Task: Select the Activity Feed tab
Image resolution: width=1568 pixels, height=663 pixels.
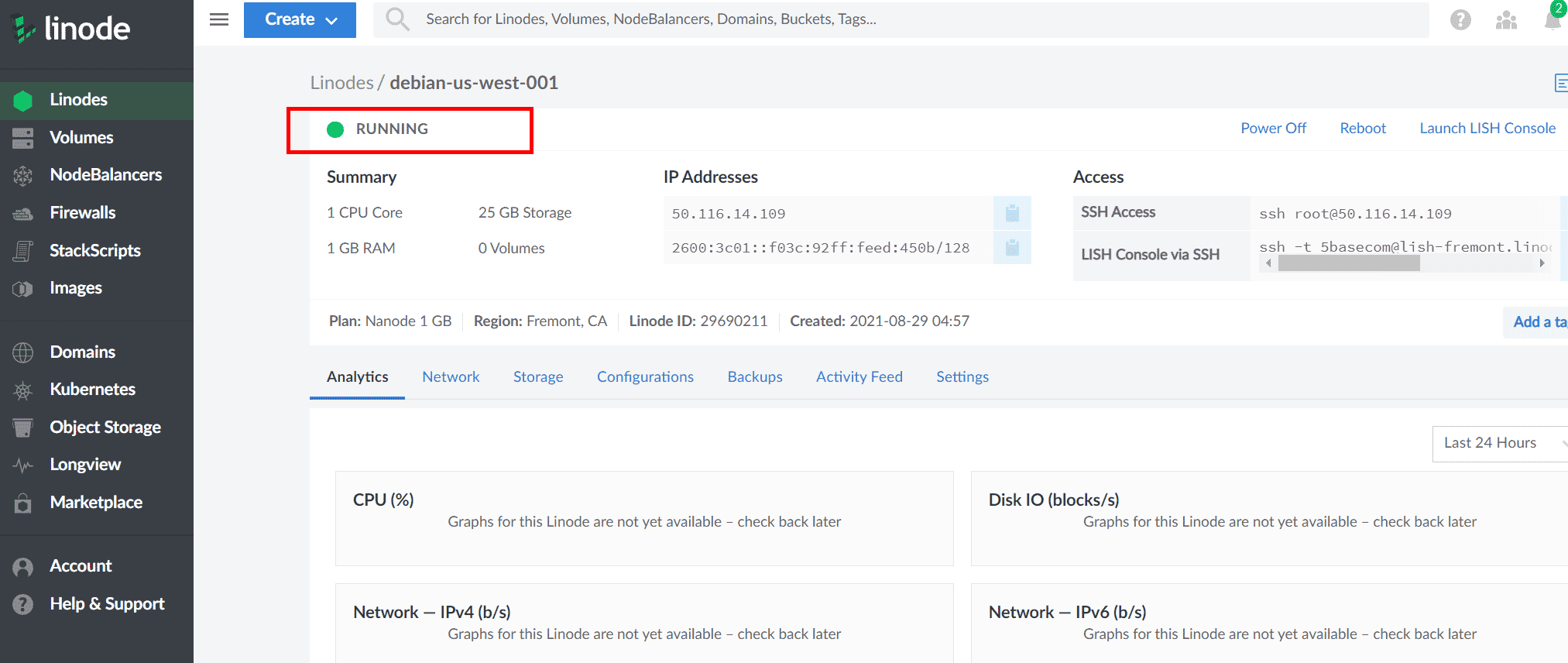Action: (x=859, y=377)
